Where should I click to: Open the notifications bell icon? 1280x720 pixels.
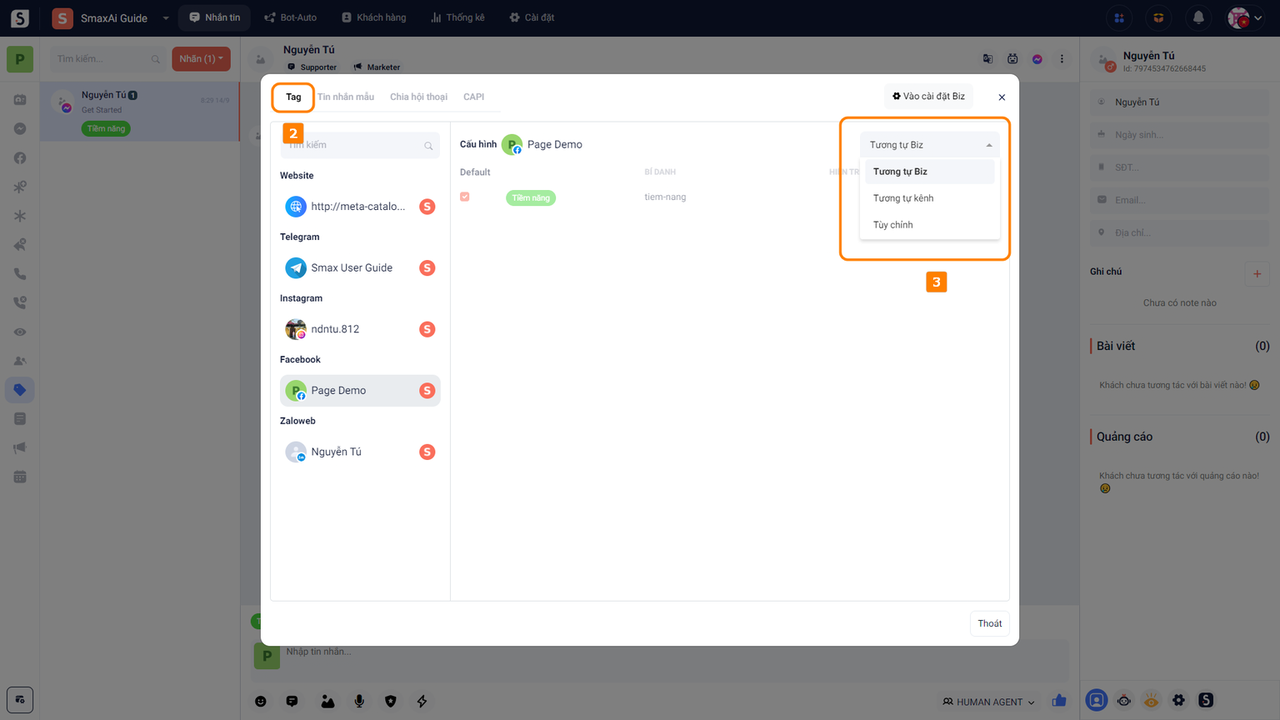coord(1198,18)
